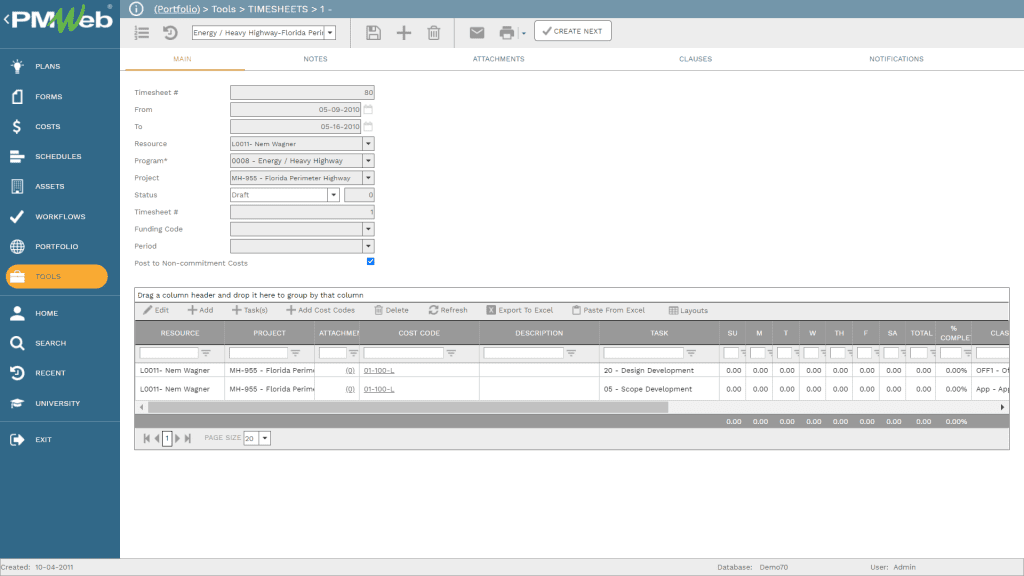Go to Home in the sidebar
Image resolution: width=1024 pixels, height=576 pixels.
[46, 313]
